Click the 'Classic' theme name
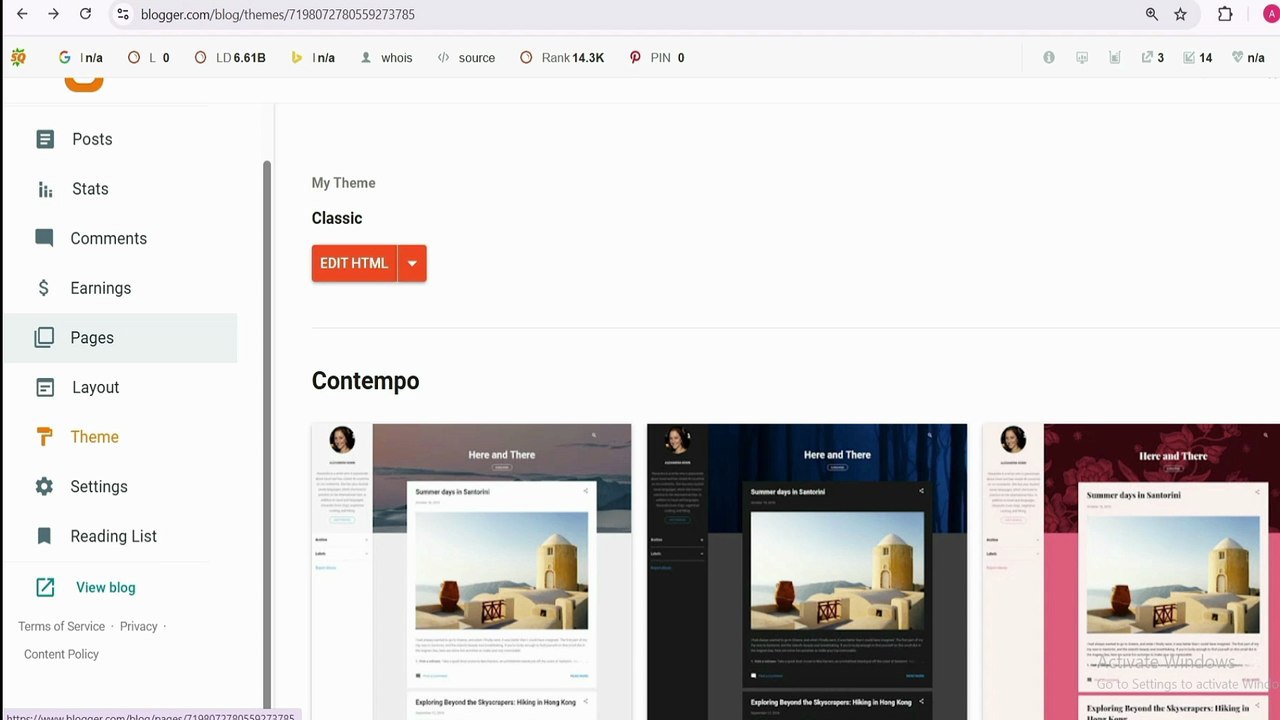 coord(337,218)
